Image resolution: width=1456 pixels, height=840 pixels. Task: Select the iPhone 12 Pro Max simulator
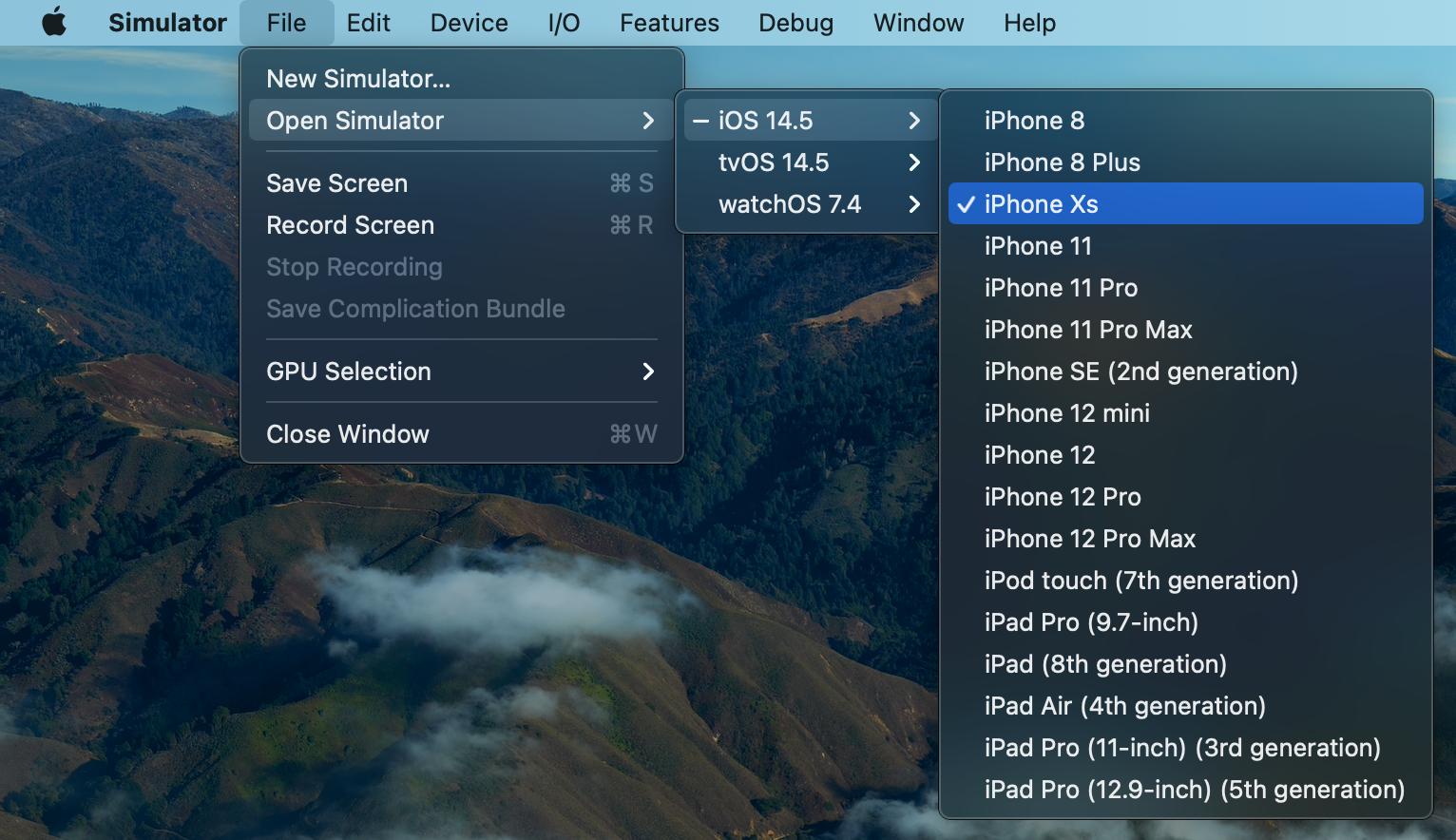point(1186,539)
